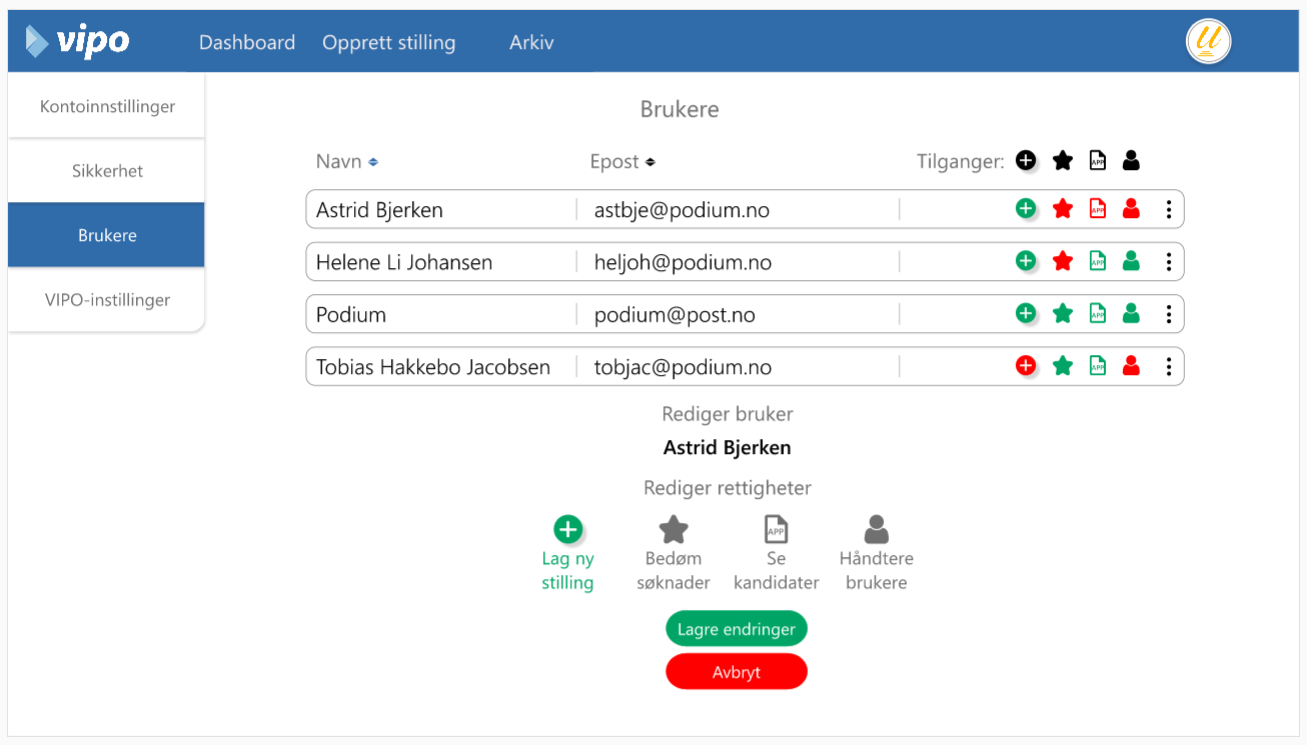1307x745 pixels.
Task: Enable the 'Bedøm søknader' permission
Action: pyautogui.click(x=673, y=530)
